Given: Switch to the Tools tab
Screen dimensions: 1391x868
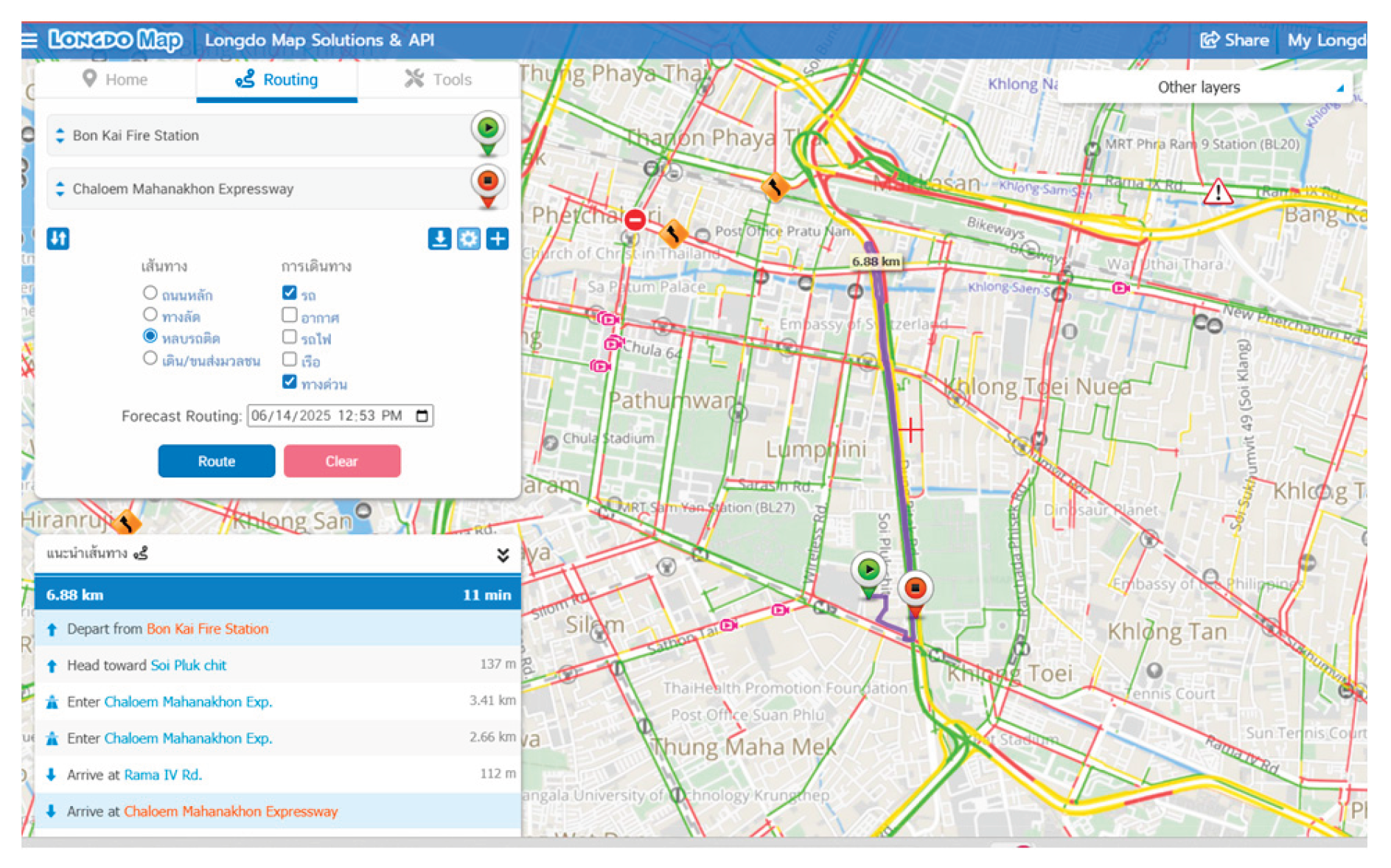Looking at the screenshot, I should (438, 80).
